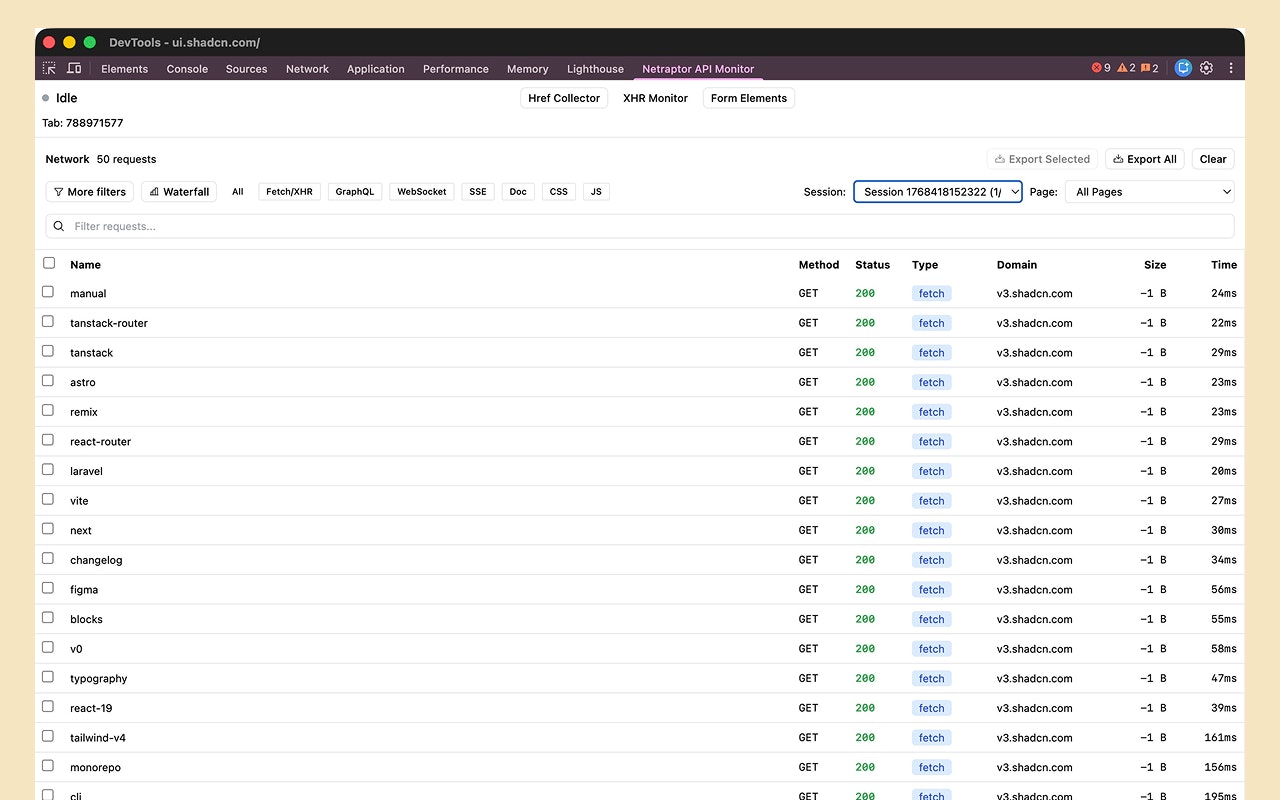Open the Page dropdown showing All Pages
The width and height of the screenshot is (1280, 800).
click(1149, 191)
